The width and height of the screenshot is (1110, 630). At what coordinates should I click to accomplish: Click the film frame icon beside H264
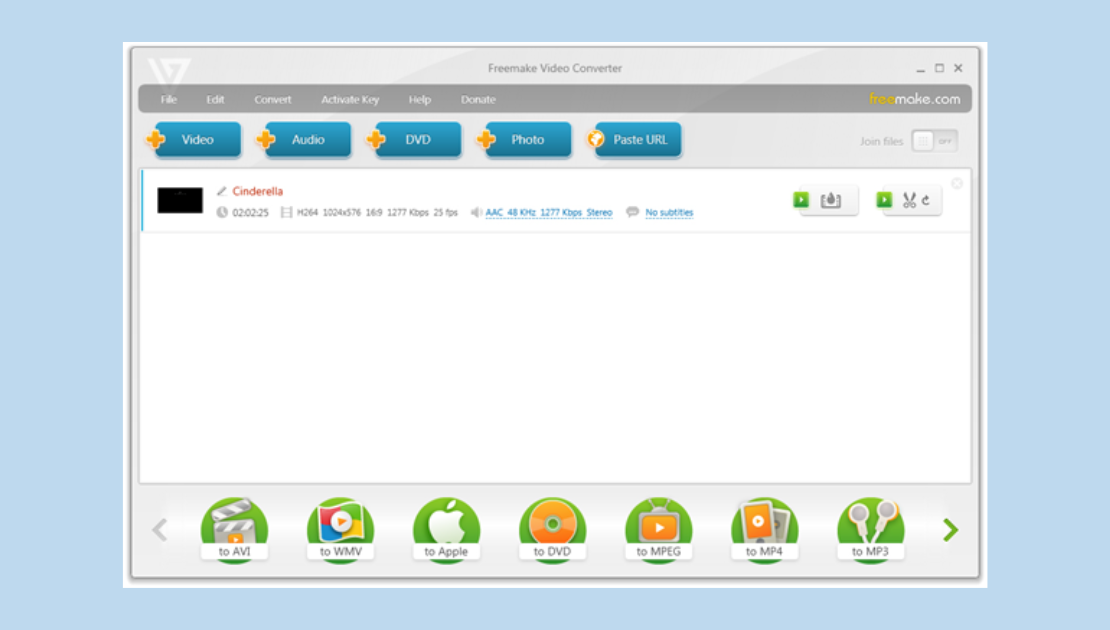point(286,212)
